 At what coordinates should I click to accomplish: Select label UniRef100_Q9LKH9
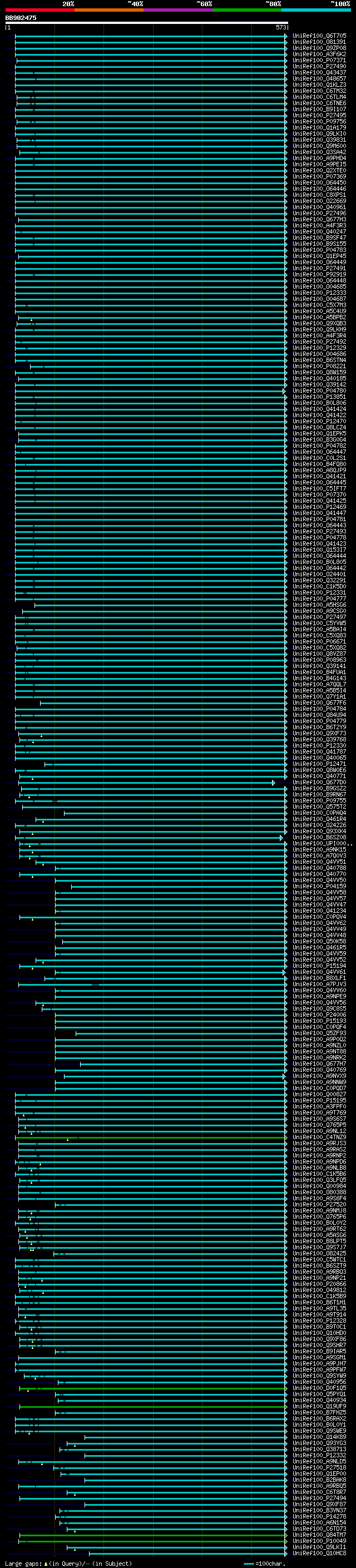click(319, 329)
